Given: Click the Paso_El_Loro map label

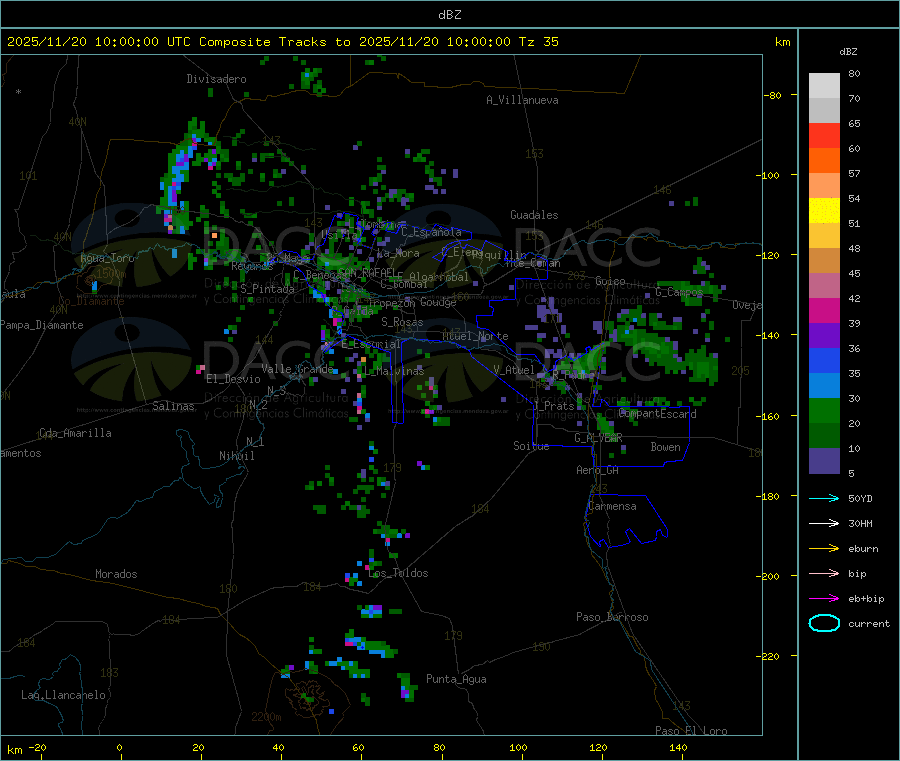Looking at the screenshot, I should click(x=691, y=731).
